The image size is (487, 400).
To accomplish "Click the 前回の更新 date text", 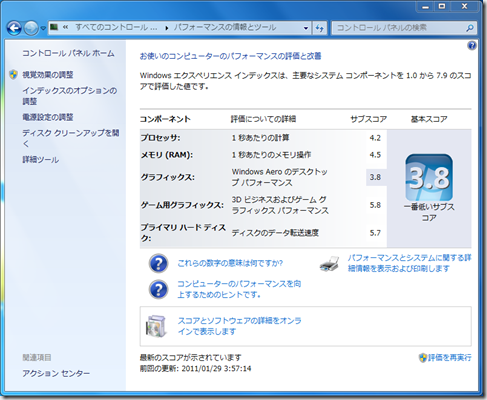I will click(196, 369).
